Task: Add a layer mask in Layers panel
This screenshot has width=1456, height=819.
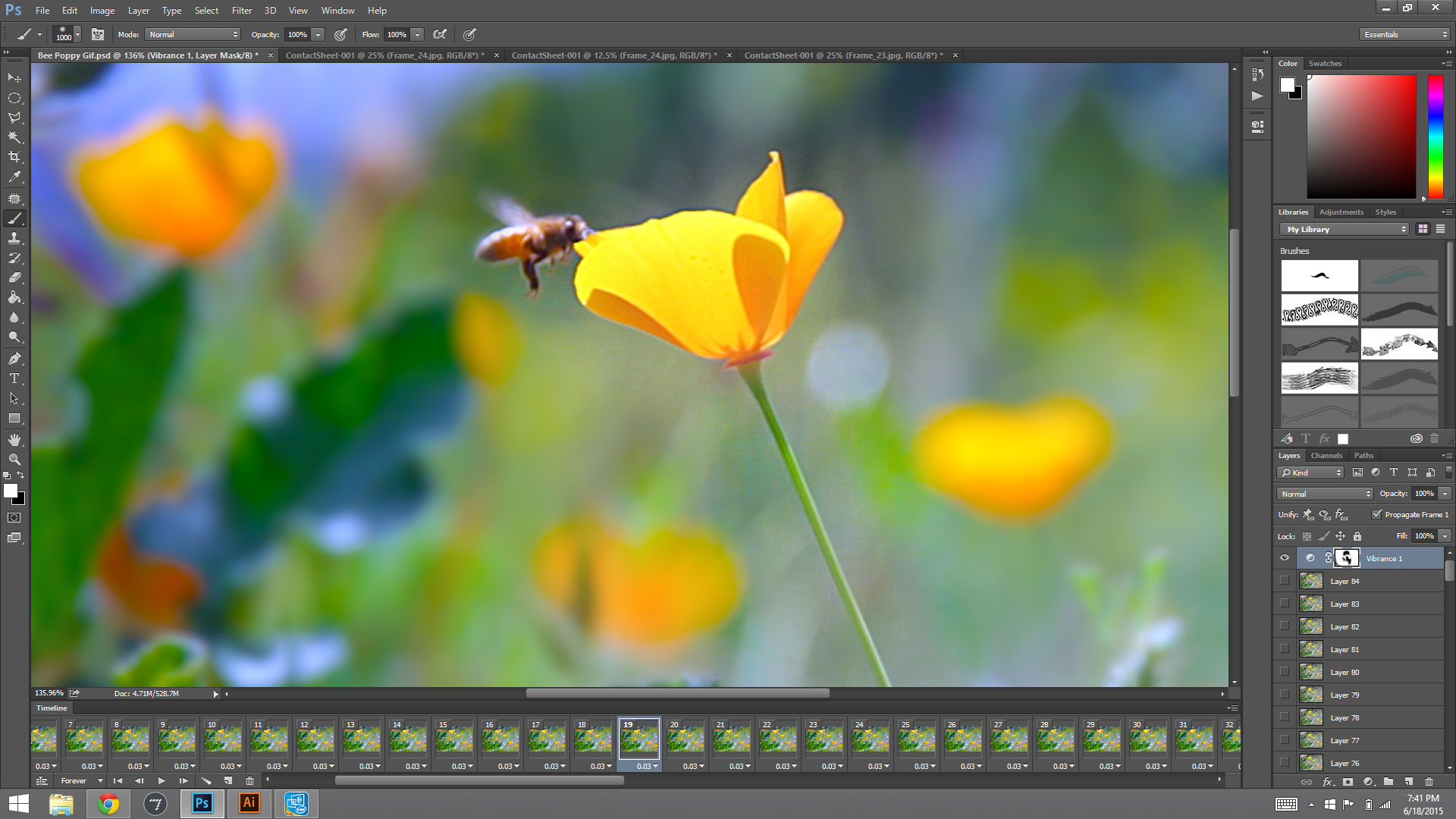Action: click(x=1348, y=782)
